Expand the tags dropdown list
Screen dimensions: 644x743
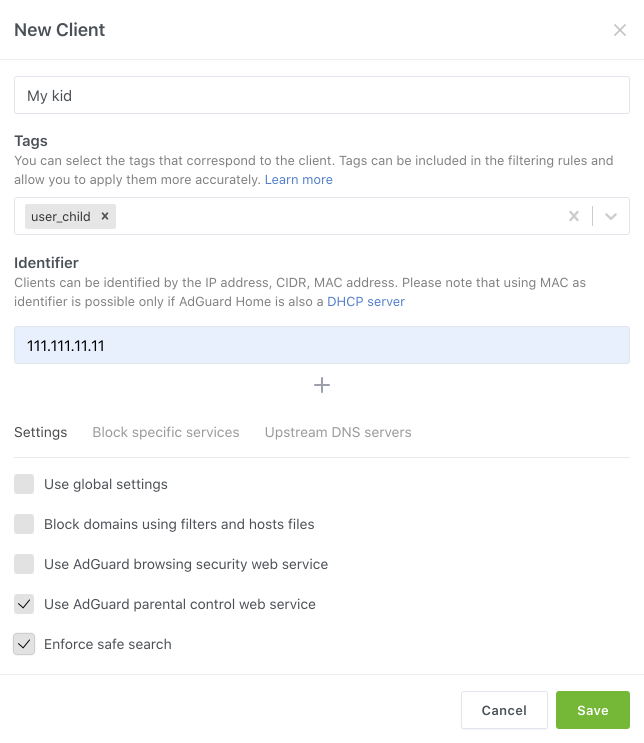[x=611, y=216]
